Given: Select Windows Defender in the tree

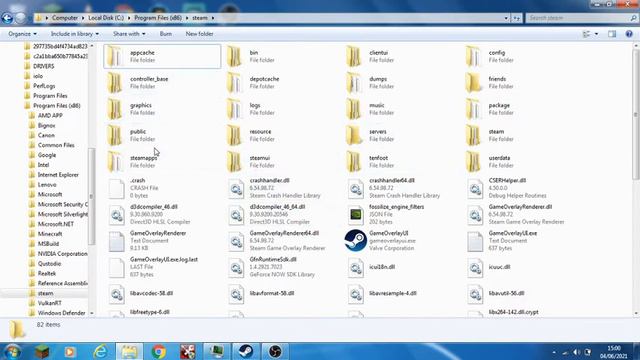Looking at the screenshot, I should (x=61, y=313).
